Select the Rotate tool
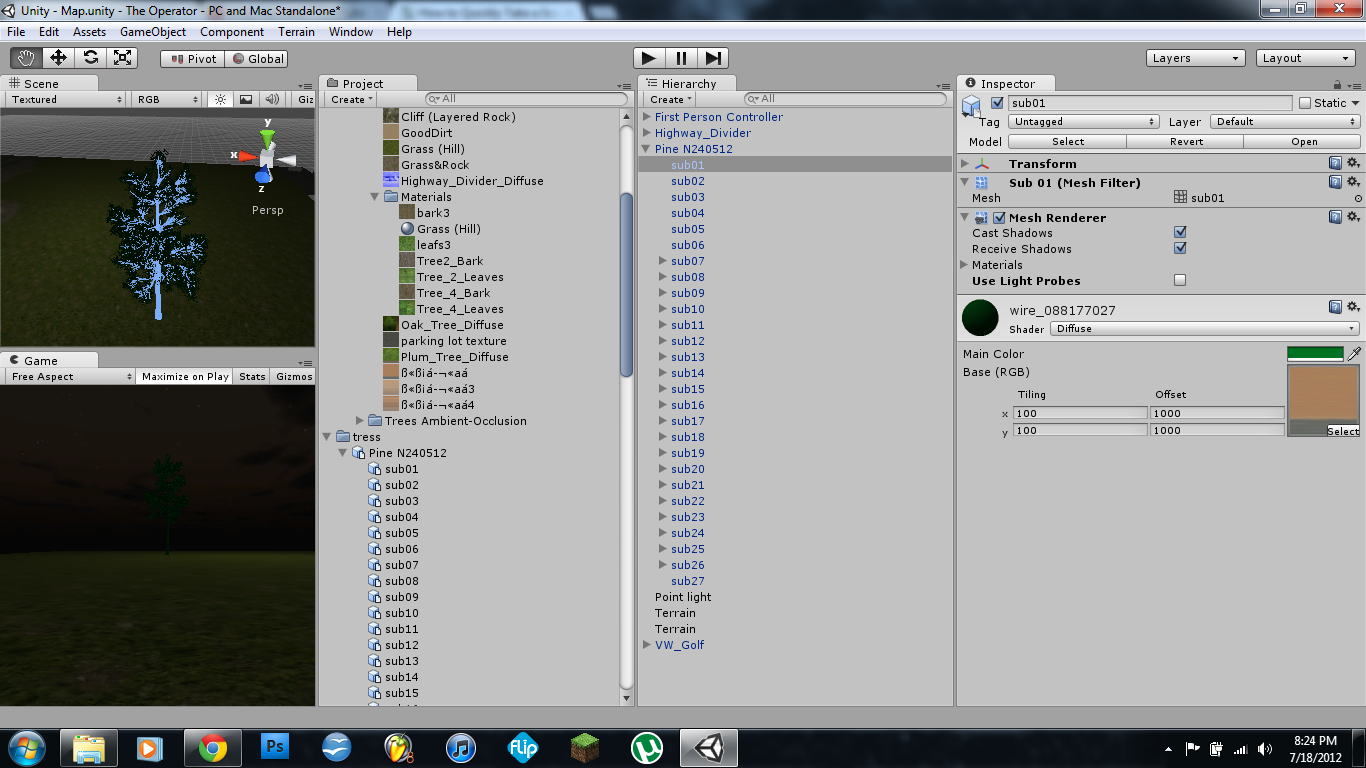 point(90,58)
